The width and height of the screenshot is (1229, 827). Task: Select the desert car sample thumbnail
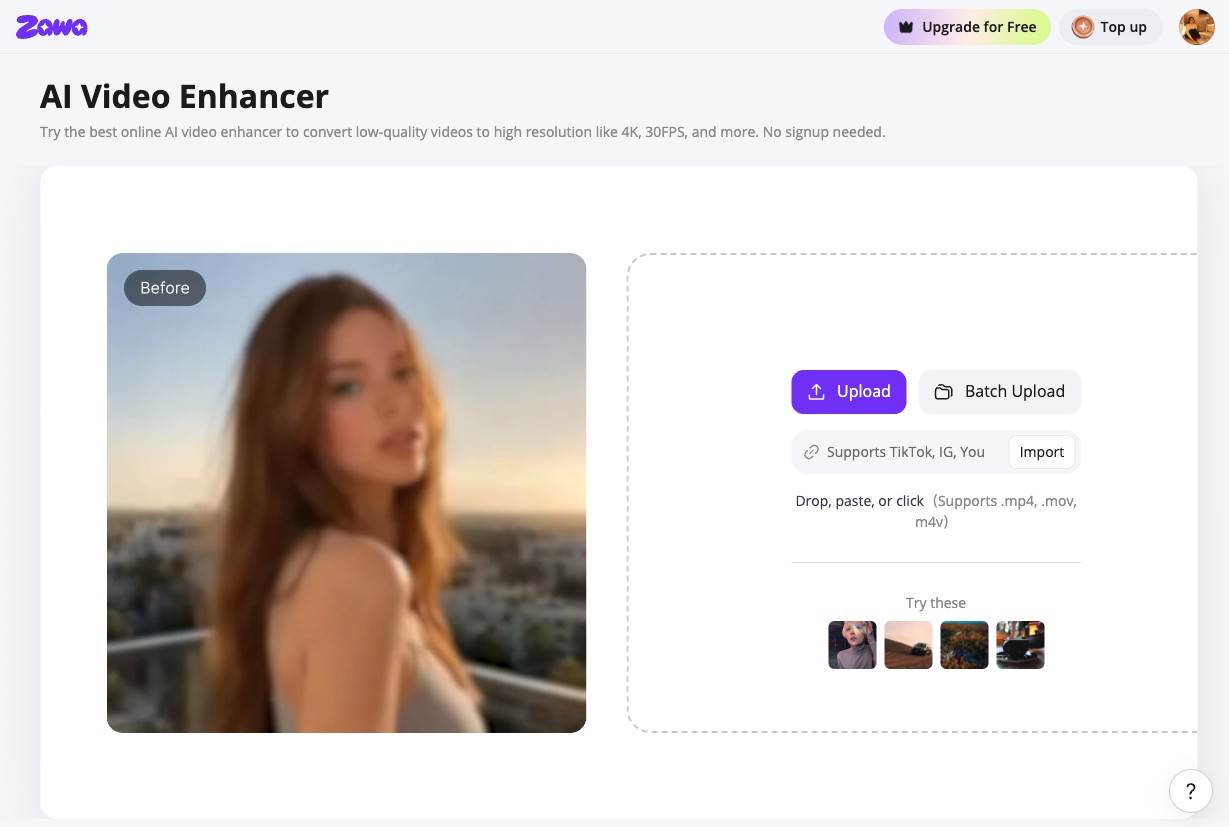[x=908, y=645]
